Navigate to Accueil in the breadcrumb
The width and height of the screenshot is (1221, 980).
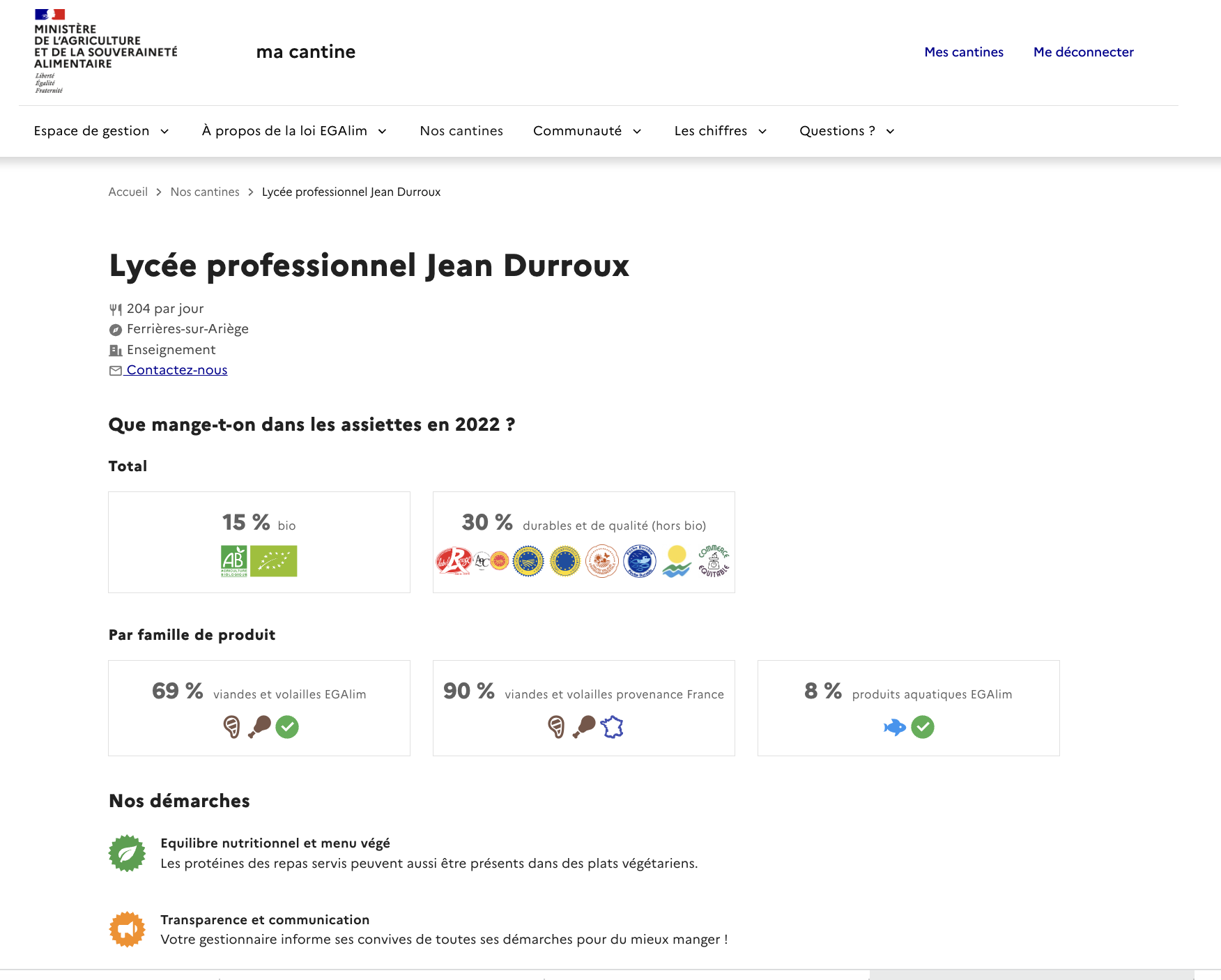(128, 192)
